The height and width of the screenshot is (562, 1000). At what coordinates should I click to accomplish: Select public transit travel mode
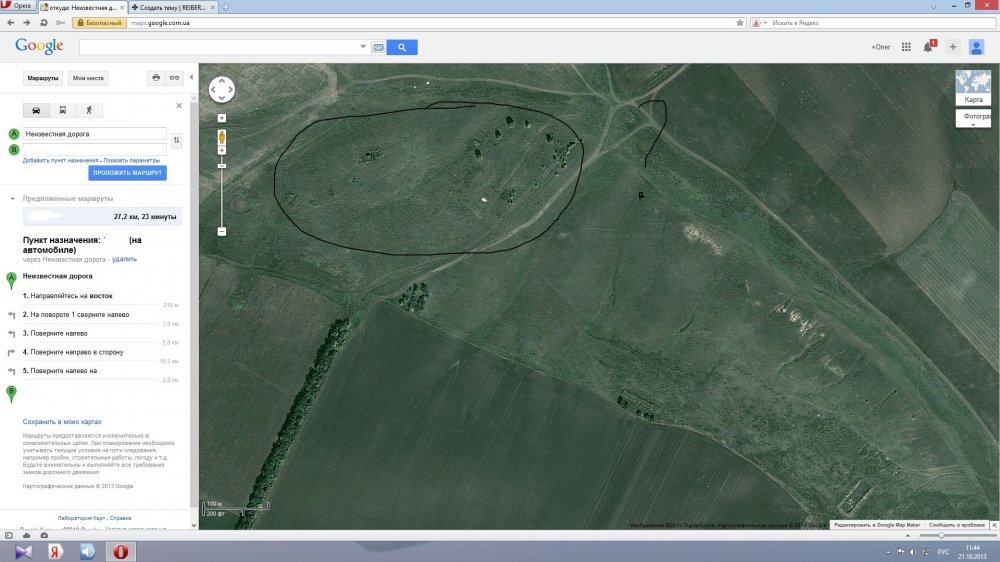(x=63, y=110)
